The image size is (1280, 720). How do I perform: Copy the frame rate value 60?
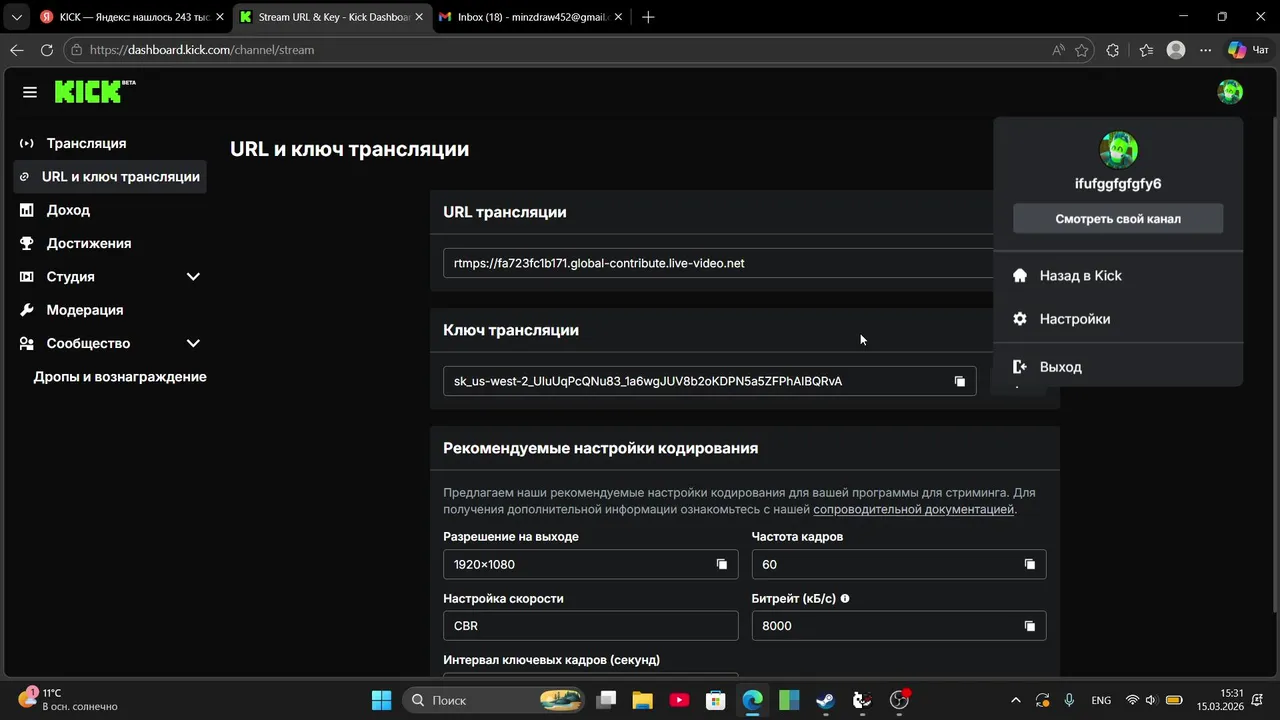1030,564
